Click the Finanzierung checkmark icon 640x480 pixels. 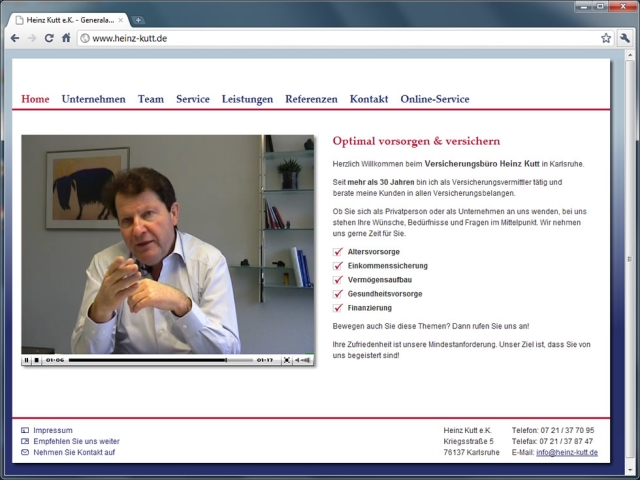click(338, 308)
